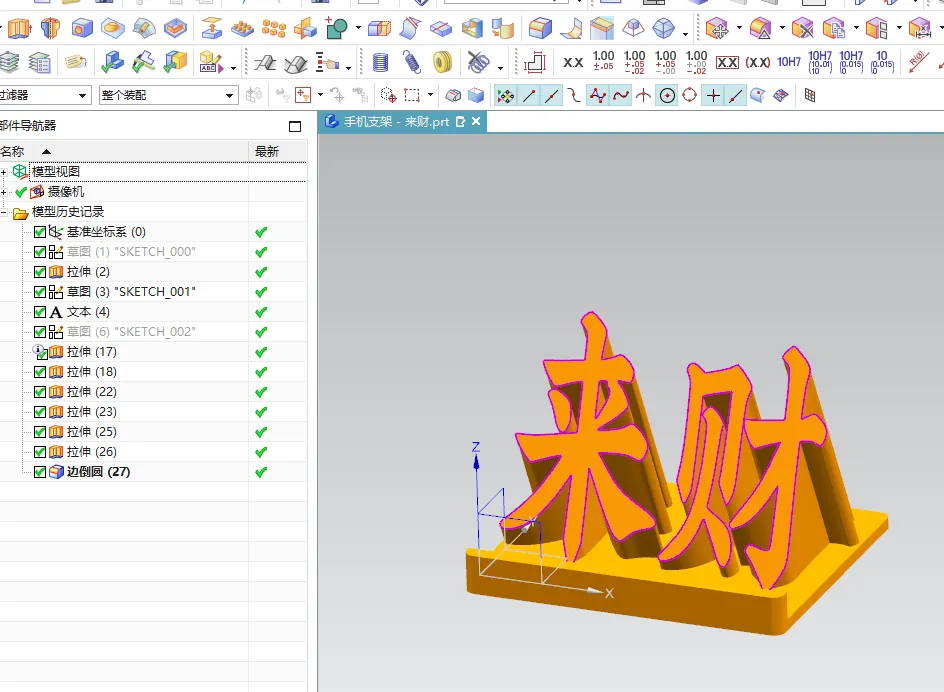Uncheck the 基准坐标系 (0) checkbox
944x692 pixels.
click(x=40, y=232)
